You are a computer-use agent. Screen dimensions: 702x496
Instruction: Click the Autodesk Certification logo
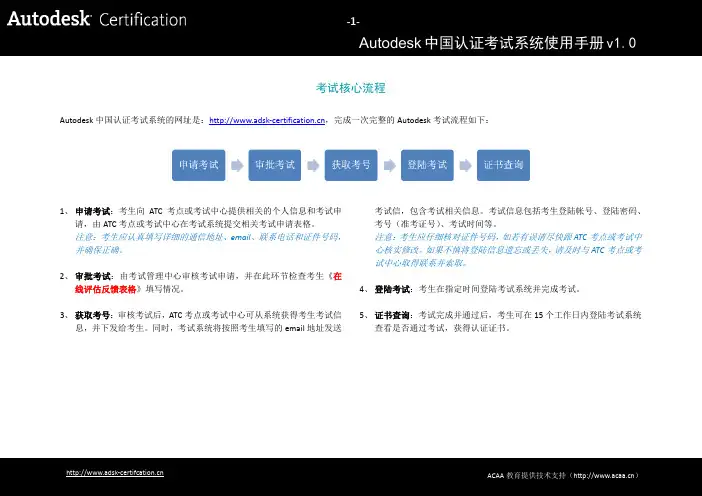(97, 19)
